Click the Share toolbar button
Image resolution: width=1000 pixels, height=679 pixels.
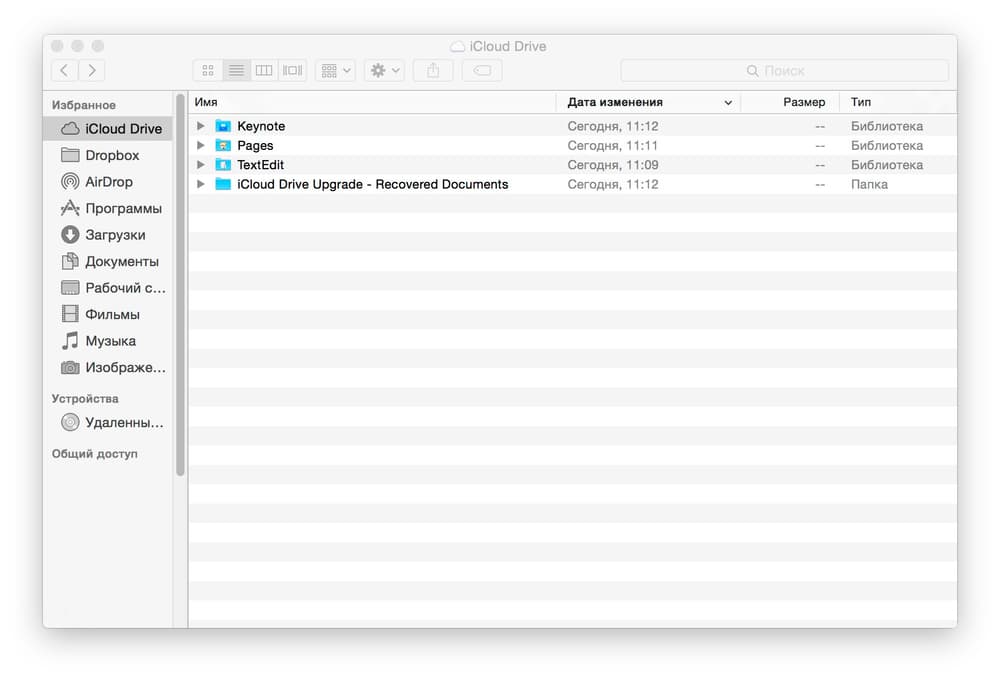(x=433, y=70)
